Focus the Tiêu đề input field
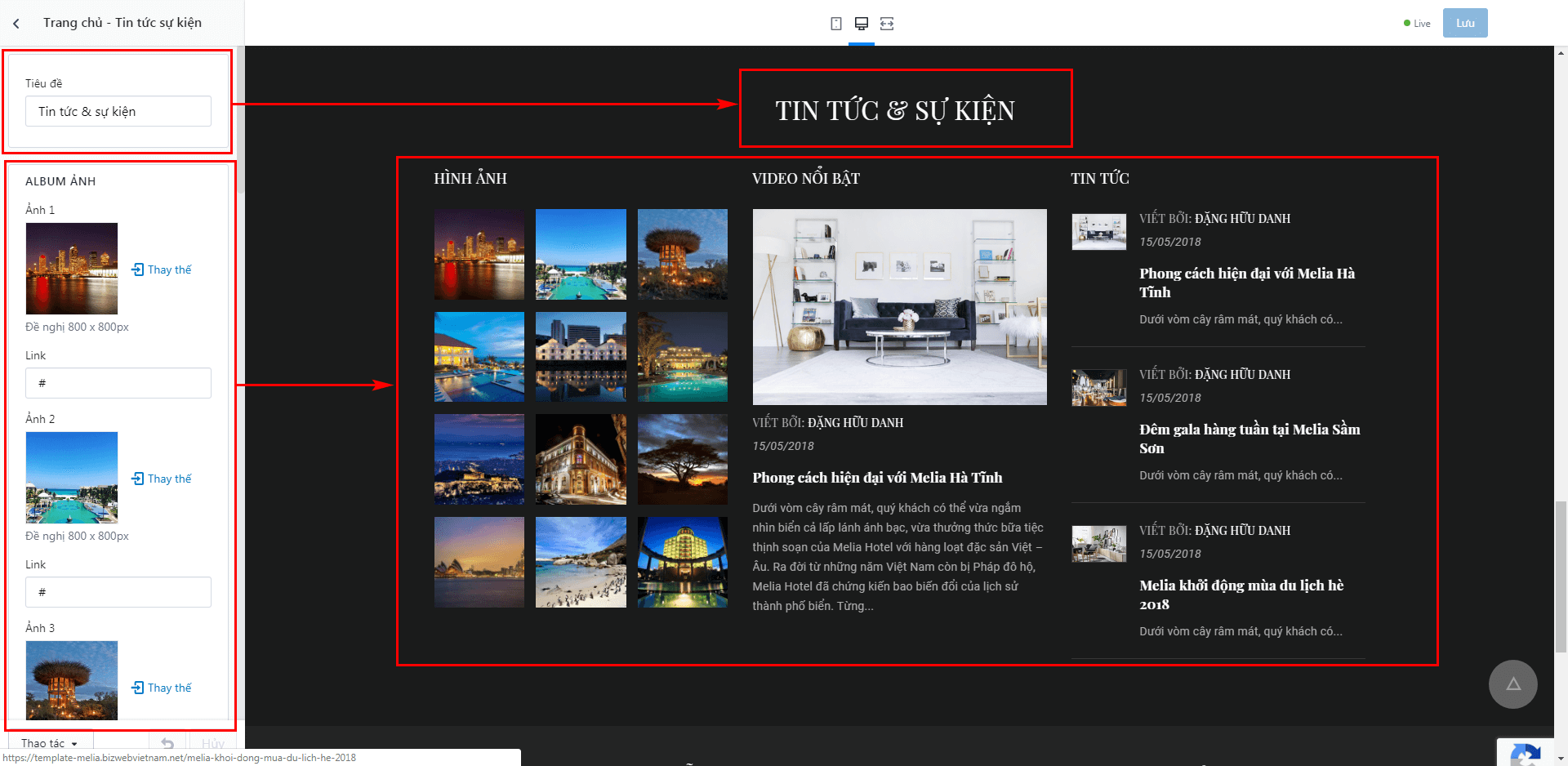 [118, 111]
